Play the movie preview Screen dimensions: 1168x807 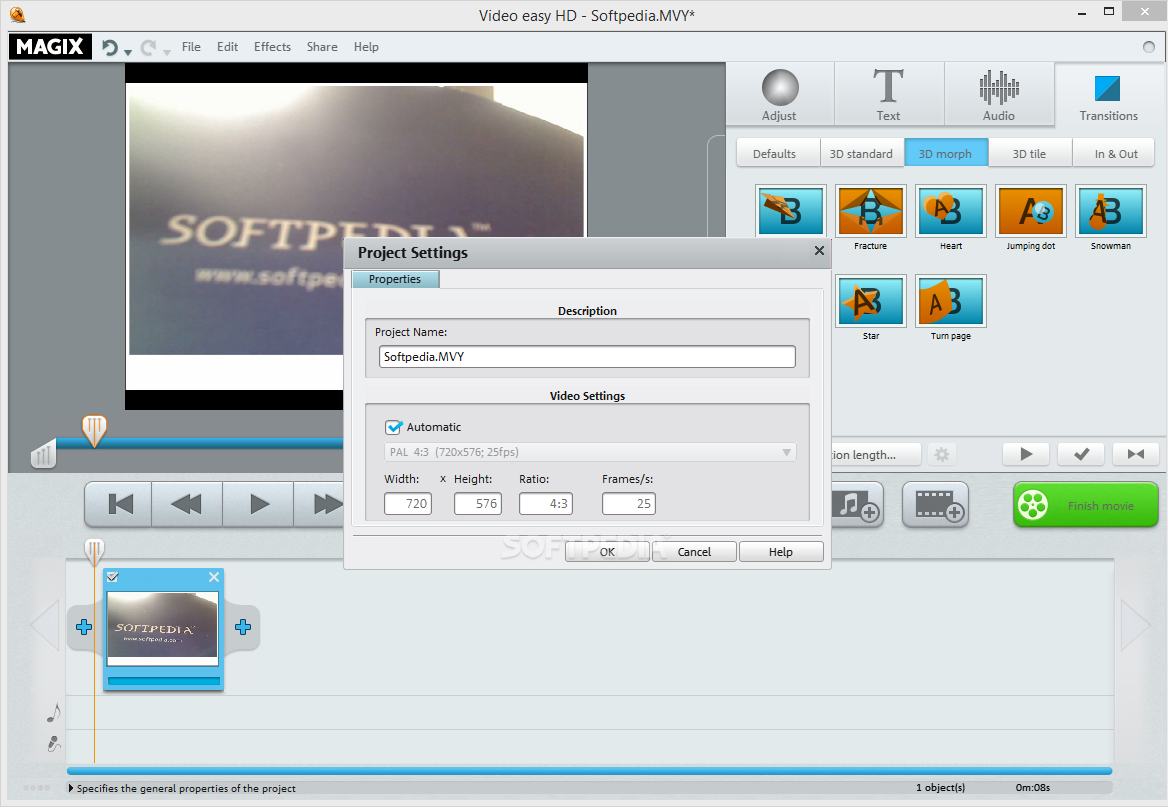258,504
